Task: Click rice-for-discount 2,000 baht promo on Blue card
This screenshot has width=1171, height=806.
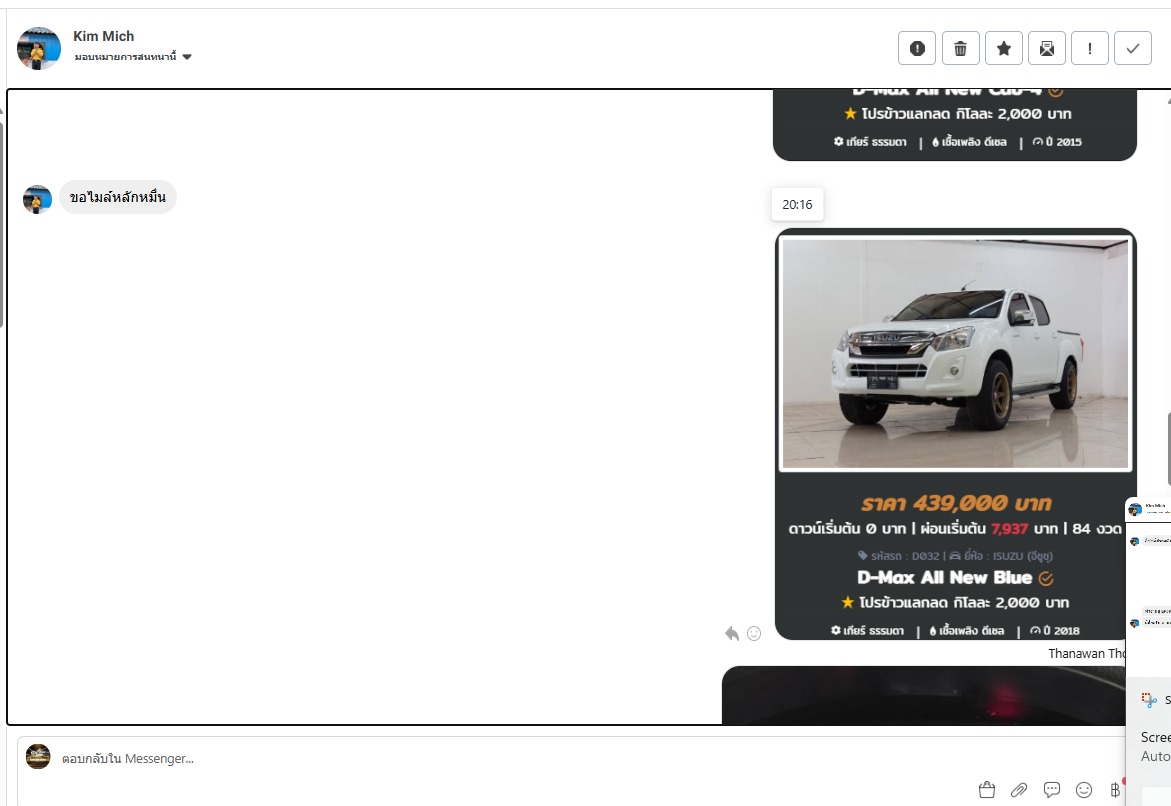Action: tap(955, 602)
